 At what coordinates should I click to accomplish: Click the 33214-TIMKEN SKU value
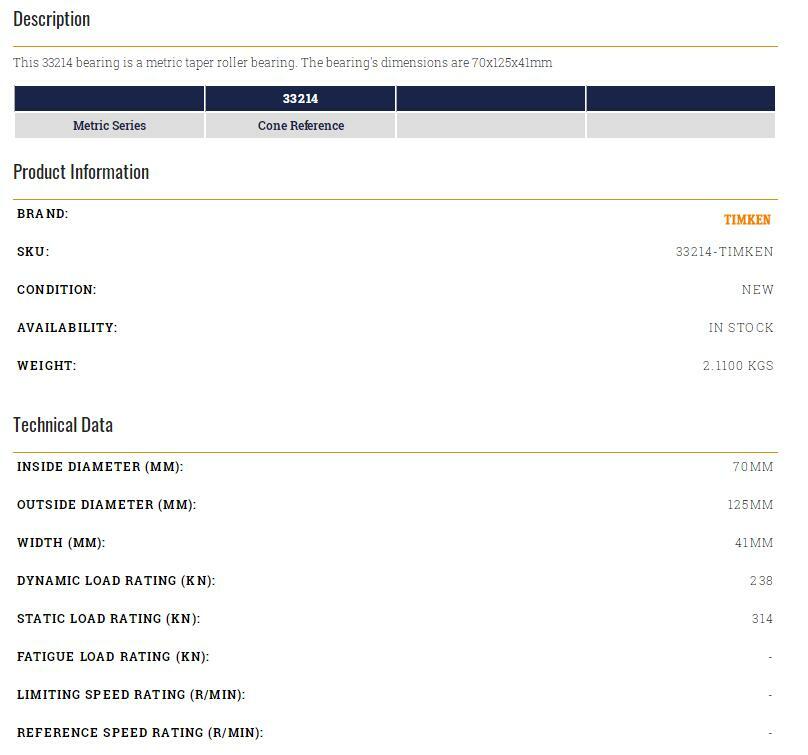724,252
